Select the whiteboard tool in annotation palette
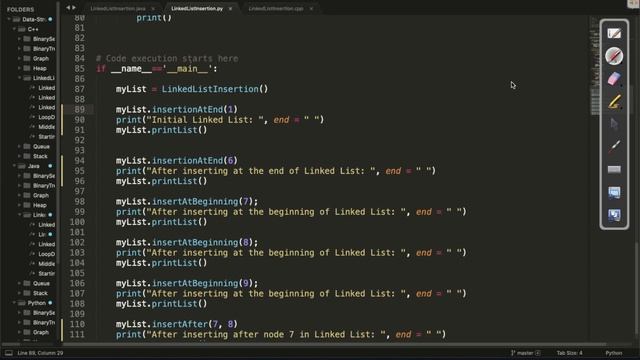Image resolution: width=640 pixels, height=360 pixels. [614, 33]
